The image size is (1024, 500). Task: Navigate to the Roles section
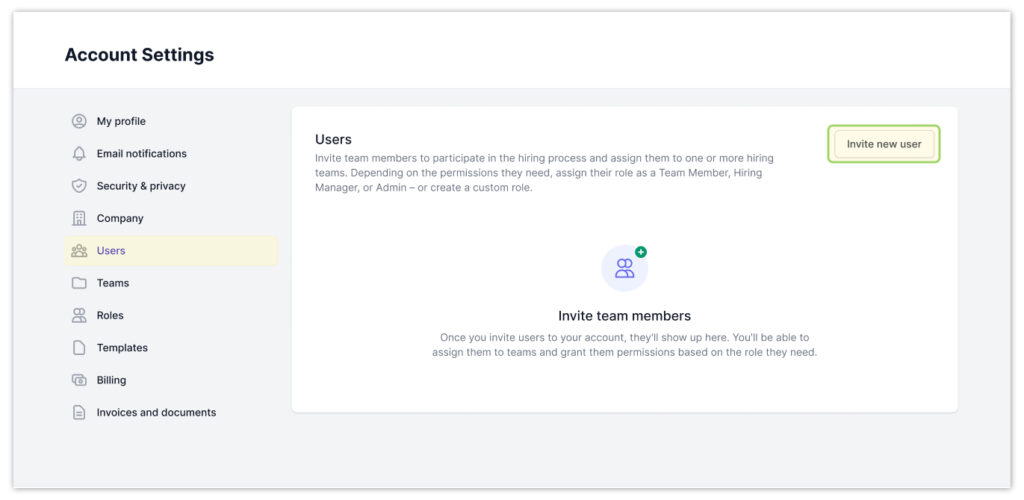click(110, 315)
